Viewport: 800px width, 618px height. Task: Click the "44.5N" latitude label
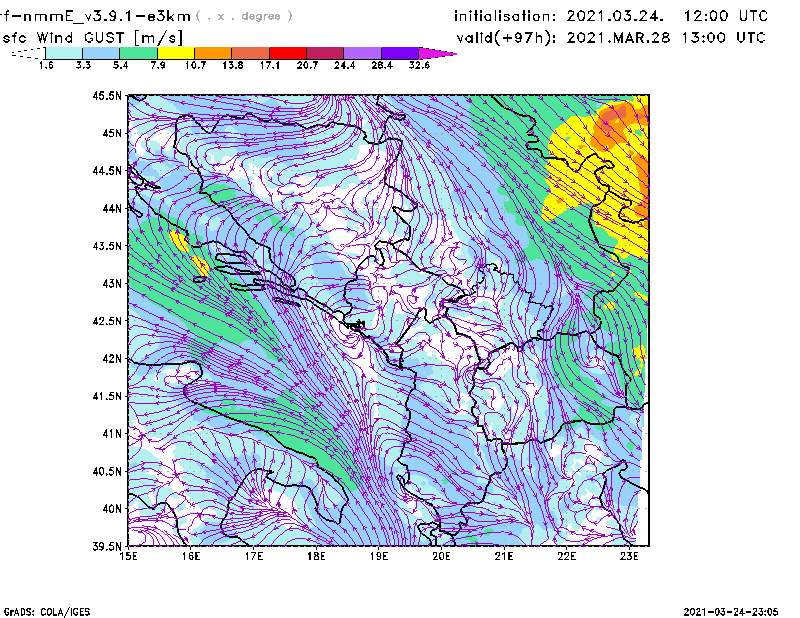pos(107,171)
